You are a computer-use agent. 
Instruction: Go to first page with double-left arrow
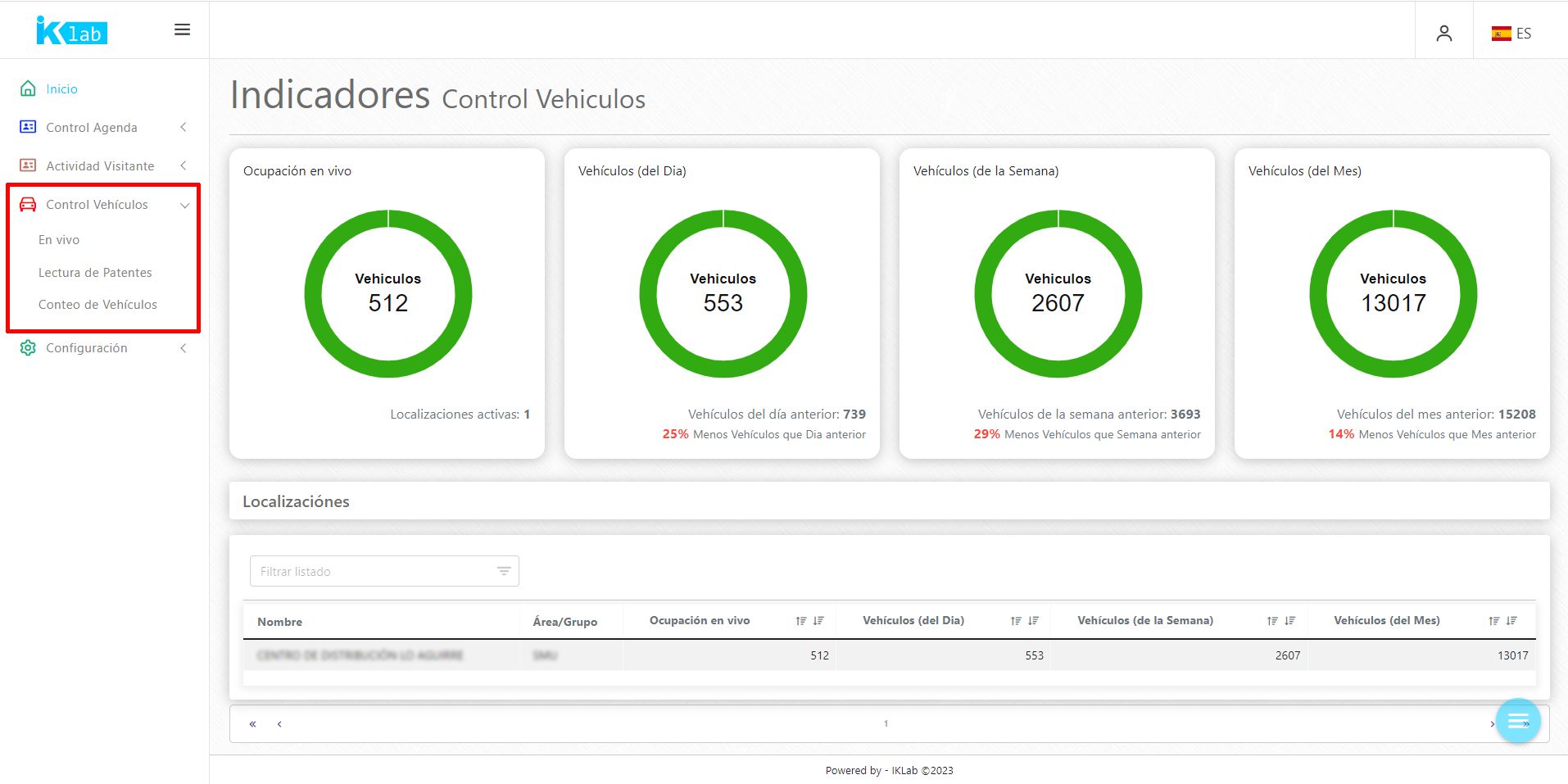click(x=252, y=724)
